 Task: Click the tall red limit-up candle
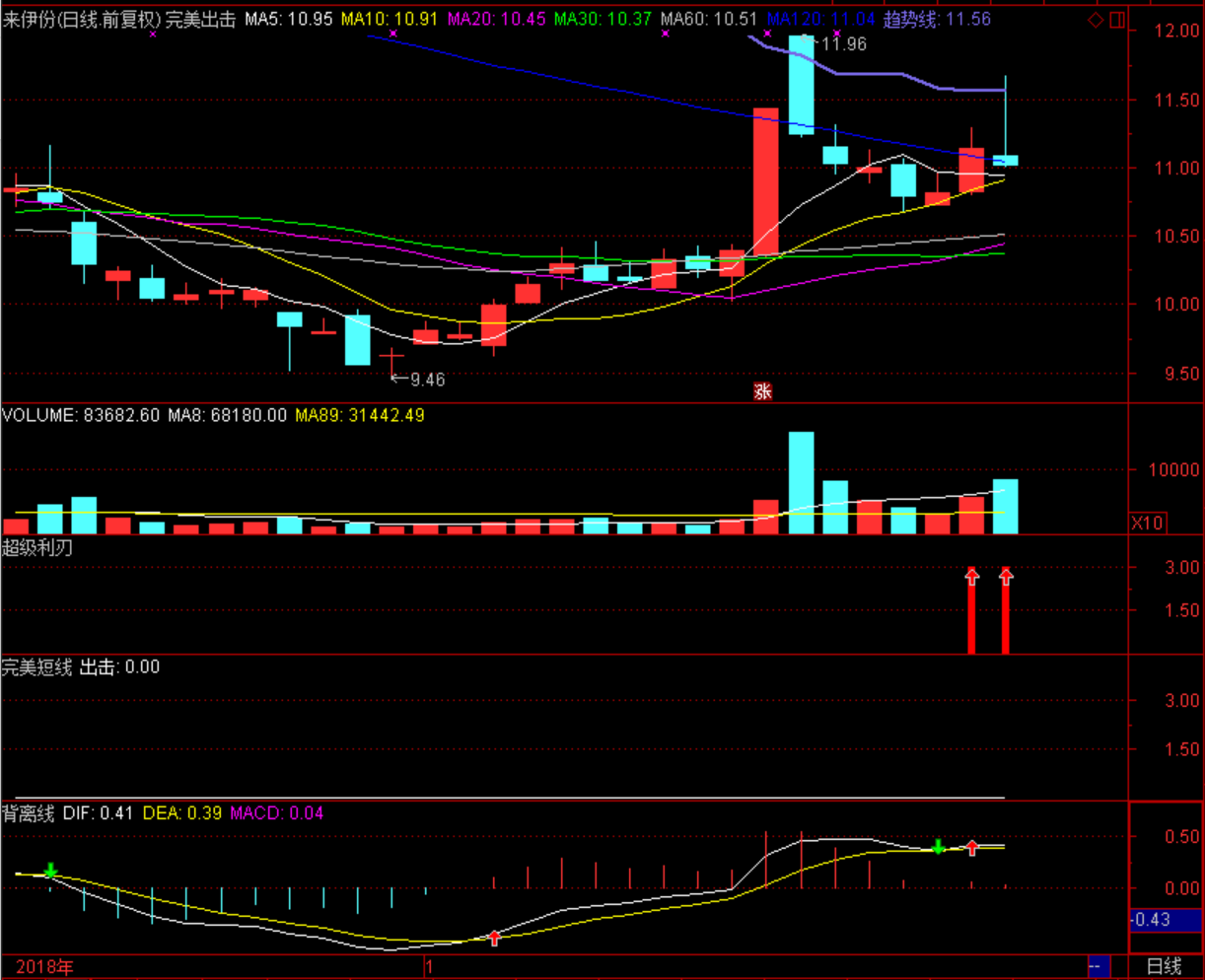coord(766,182)
